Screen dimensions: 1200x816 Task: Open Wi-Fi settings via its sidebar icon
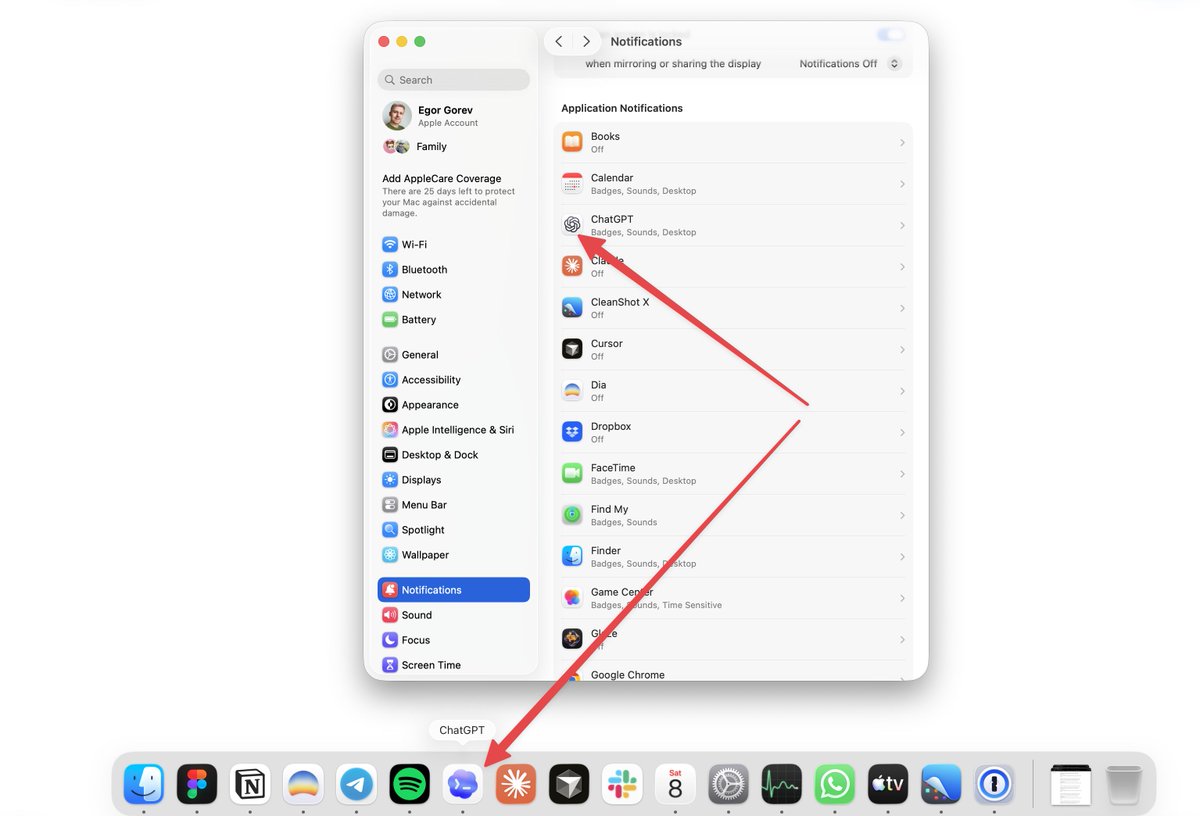click(x=390, y=244)
